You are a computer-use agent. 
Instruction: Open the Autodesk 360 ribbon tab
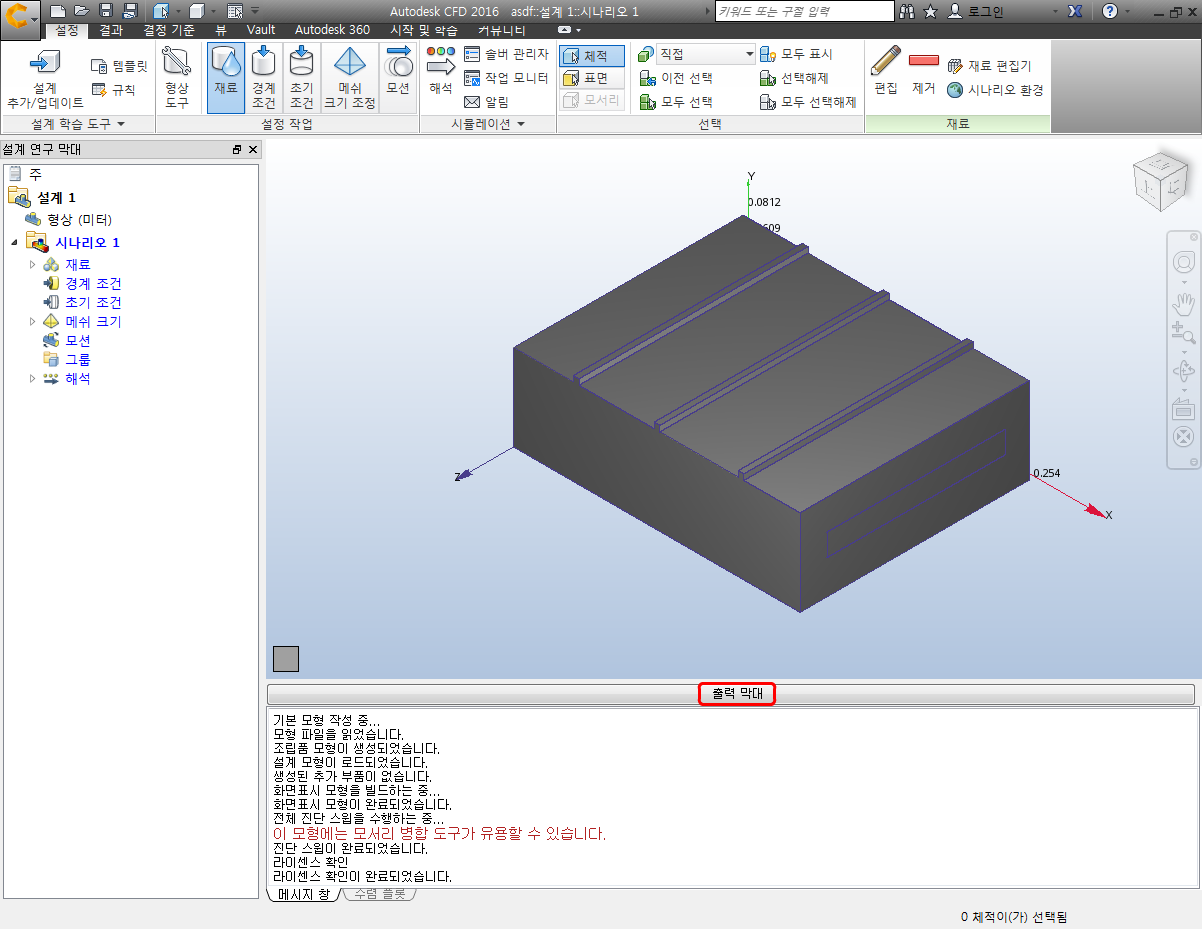[333, 30]
